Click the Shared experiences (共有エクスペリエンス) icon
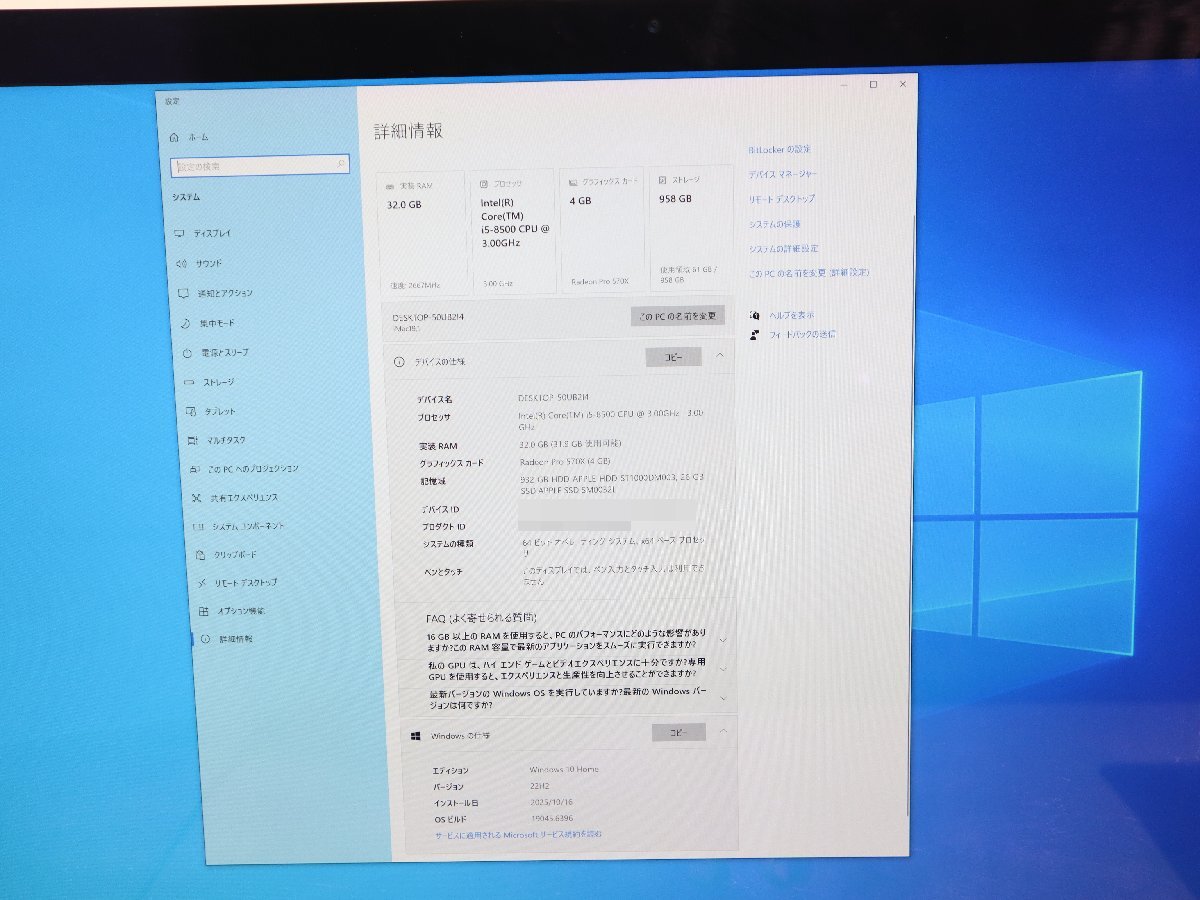The image size is (1200, 900). click(x=196, y=498)
